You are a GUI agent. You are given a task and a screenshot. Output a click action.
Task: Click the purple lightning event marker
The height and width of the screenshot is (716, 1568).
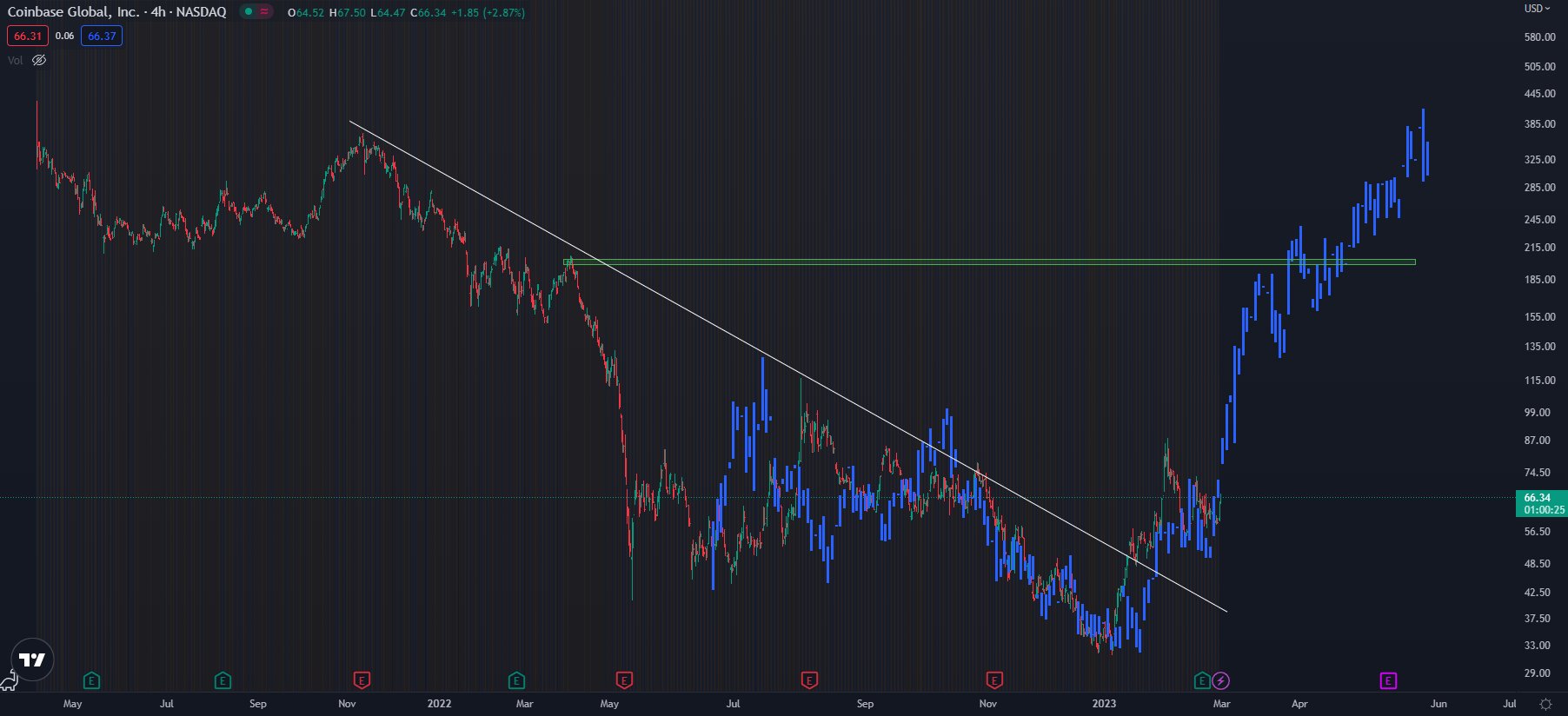[x=1221, y=680]
